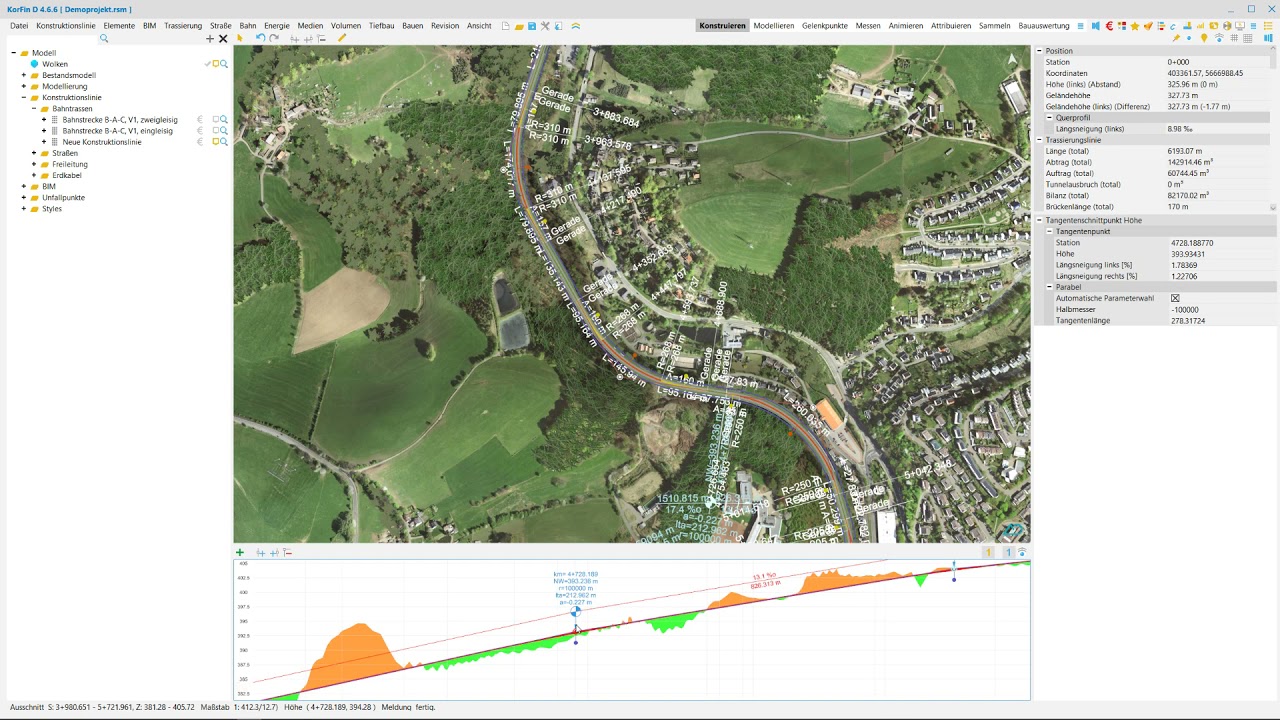Toggle visibility box of Wolken layer
1280x720 pixels.
(x=215, y=64)
